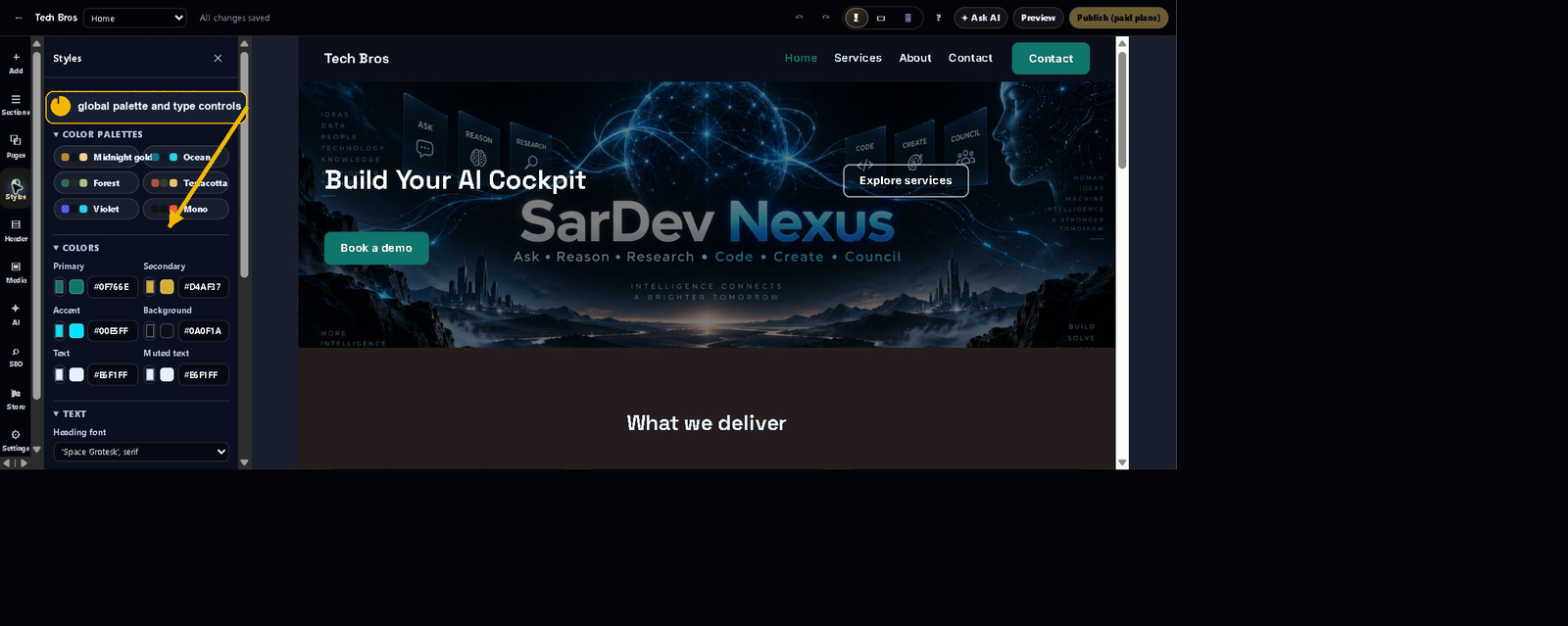Apply the Forest color palette

[x=96, y=183]
